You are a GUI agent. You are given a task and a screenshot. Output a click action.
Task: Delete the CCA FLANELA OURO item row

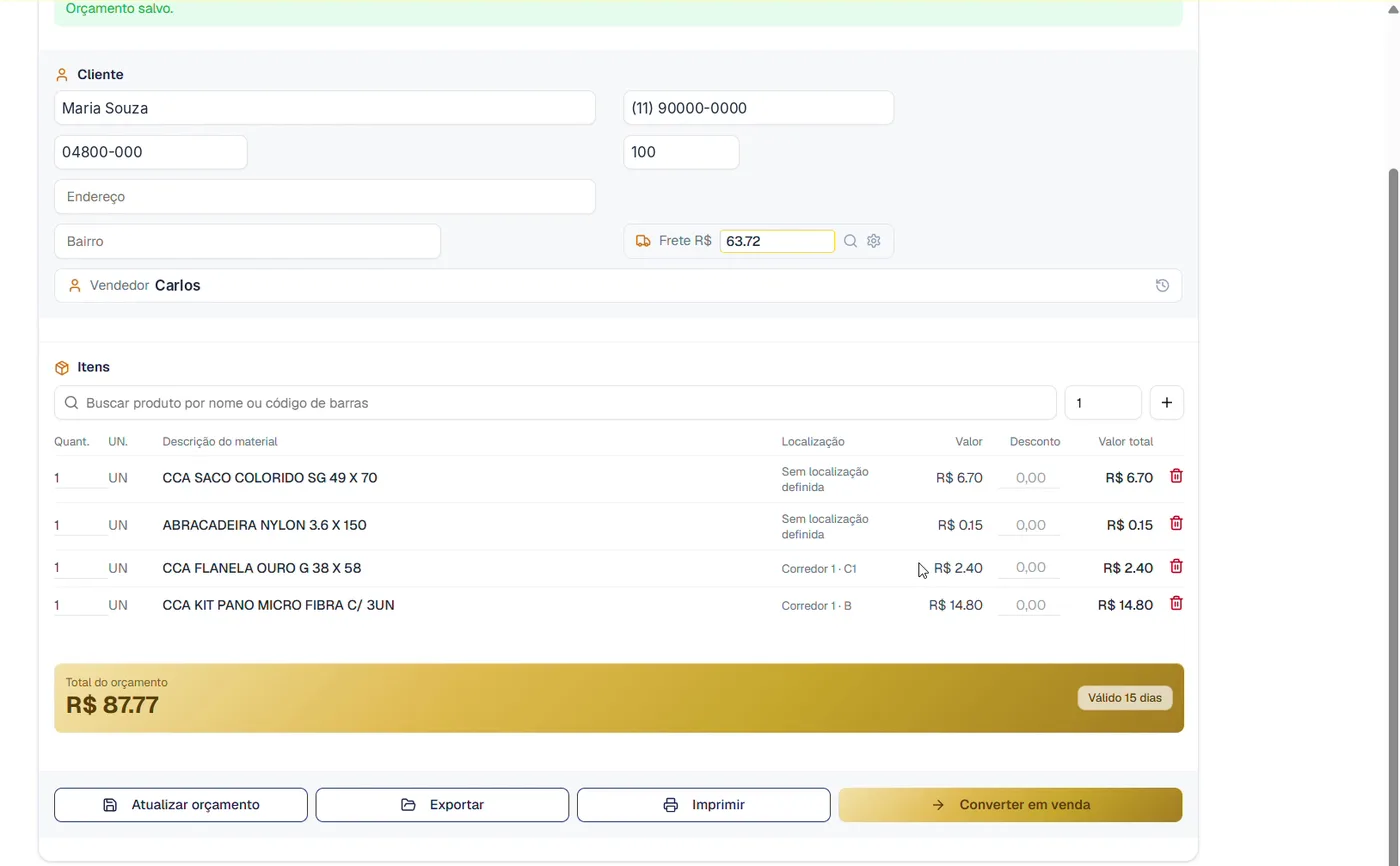click(1176, 566)
